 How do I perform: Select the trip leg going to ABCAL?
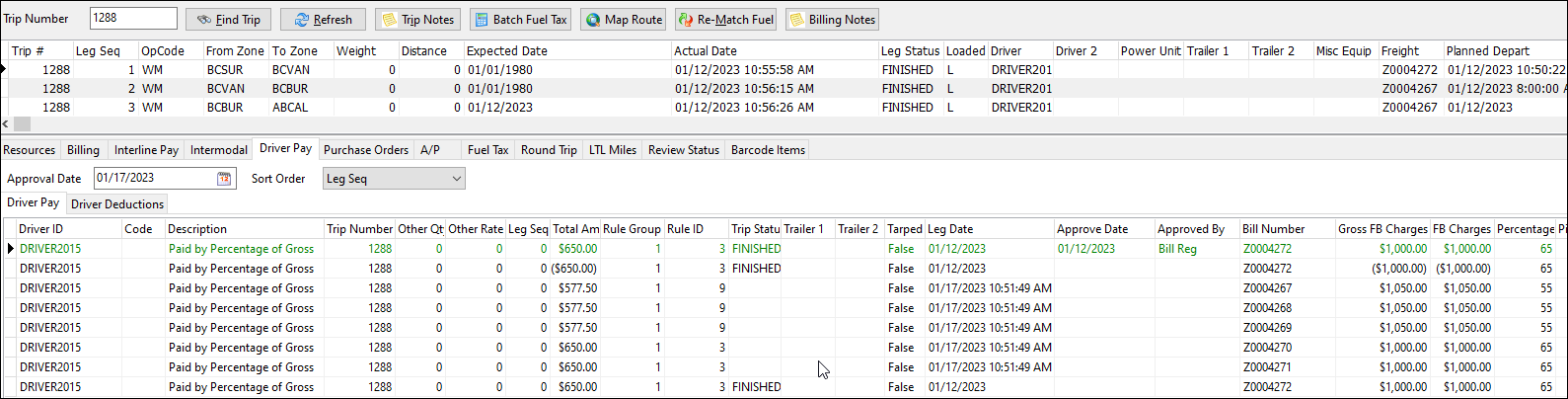pos(290,108)
